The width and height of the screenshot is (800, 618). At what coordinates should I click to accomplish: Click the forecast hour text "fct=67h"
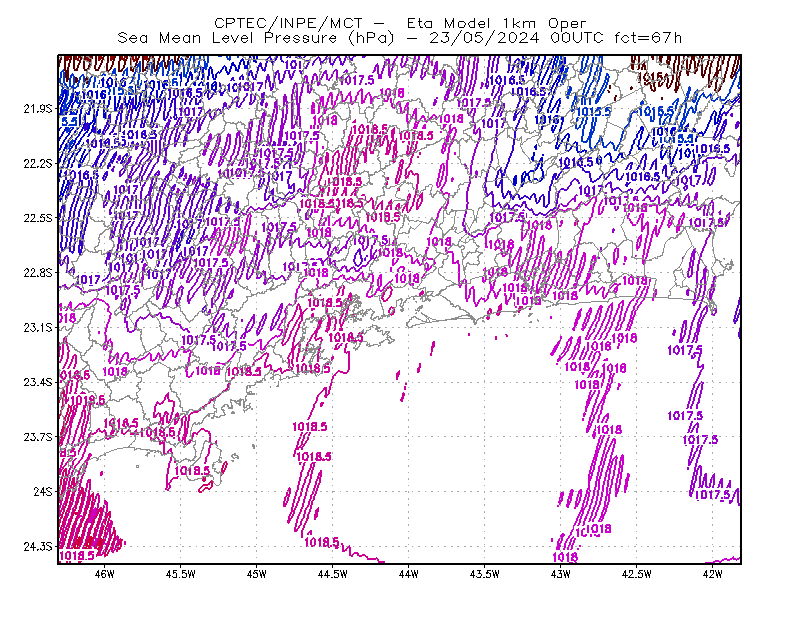pos(648,38)
